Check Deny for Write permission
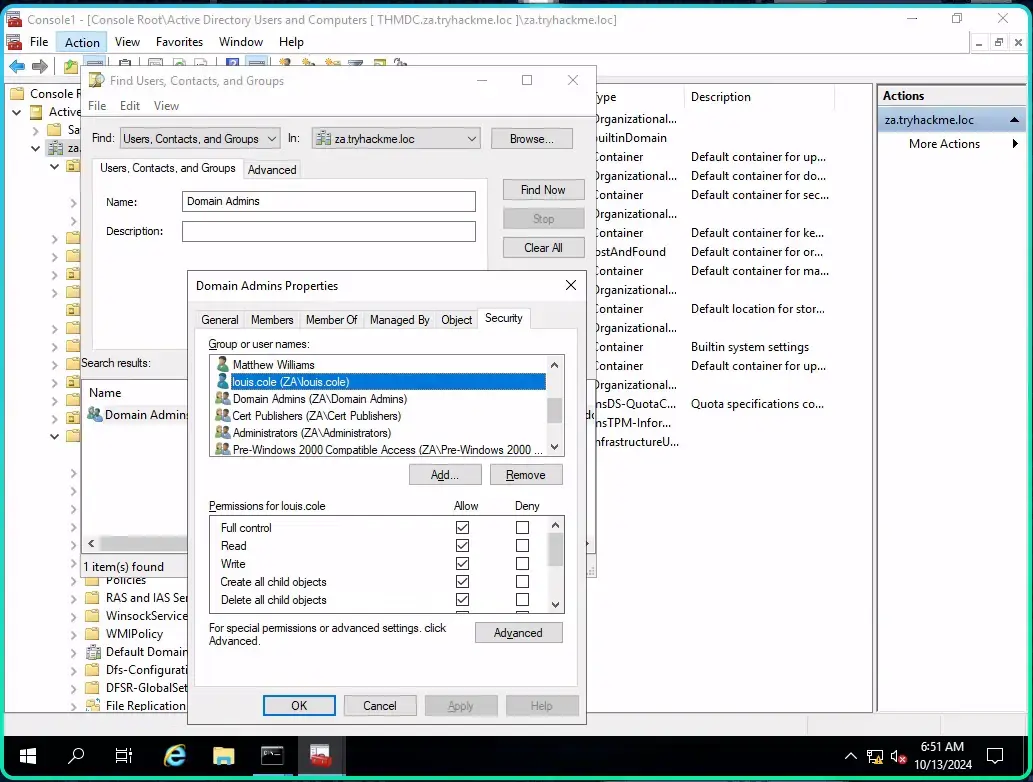Viewport: 1033px width, 782px height. [x=522, y=564]
